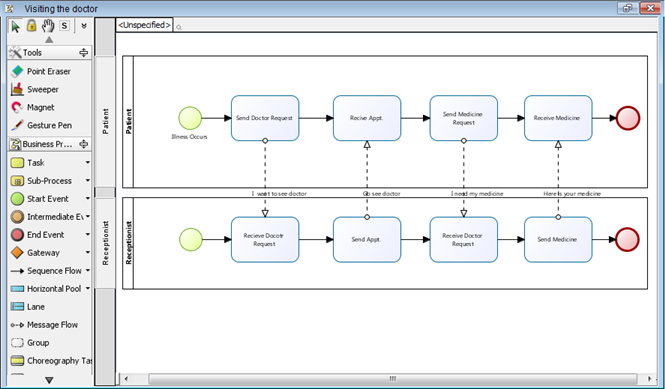
Task: Select the Recieve Docotr Request task
Action: pyautogui.click(x=265, y=240)
